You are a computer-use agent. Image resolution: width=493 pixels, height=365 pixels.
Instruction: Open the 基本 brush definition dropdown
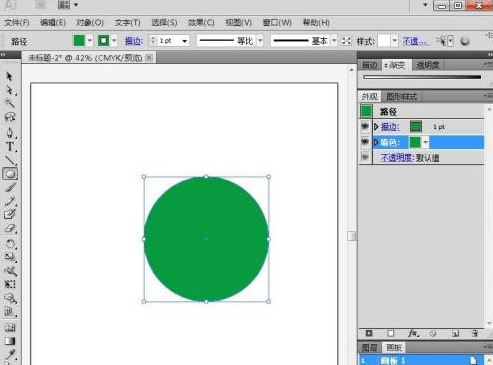pos(334,41)
